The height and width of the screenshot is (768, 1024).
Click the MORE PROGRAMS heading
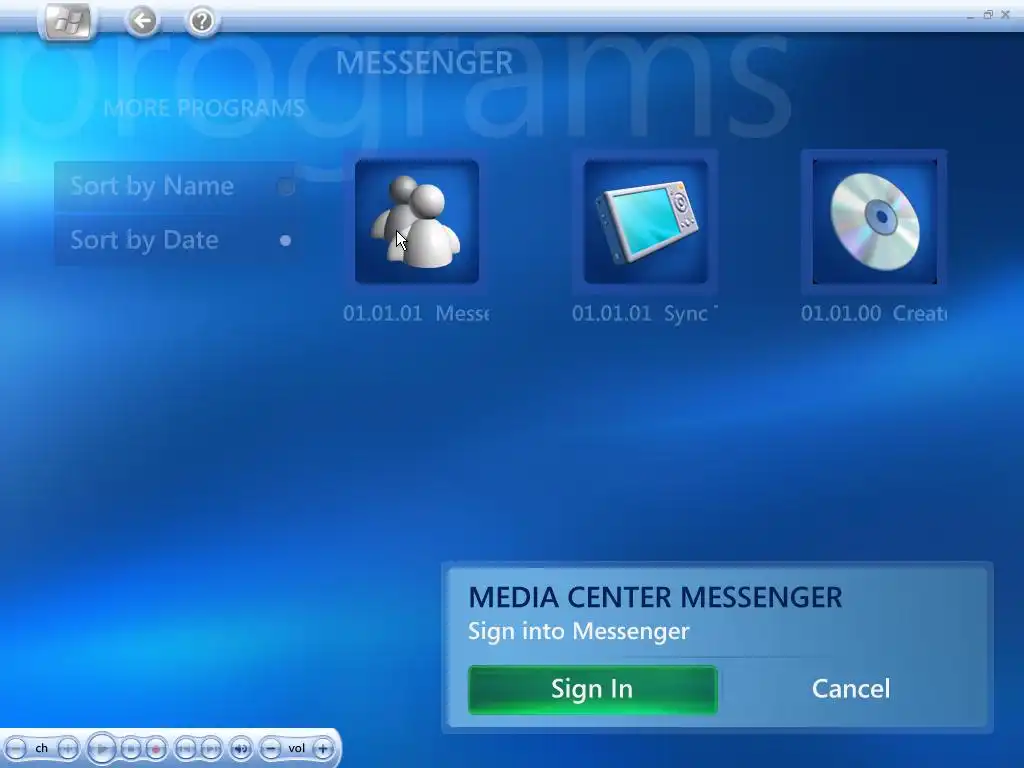coord(204,108)
